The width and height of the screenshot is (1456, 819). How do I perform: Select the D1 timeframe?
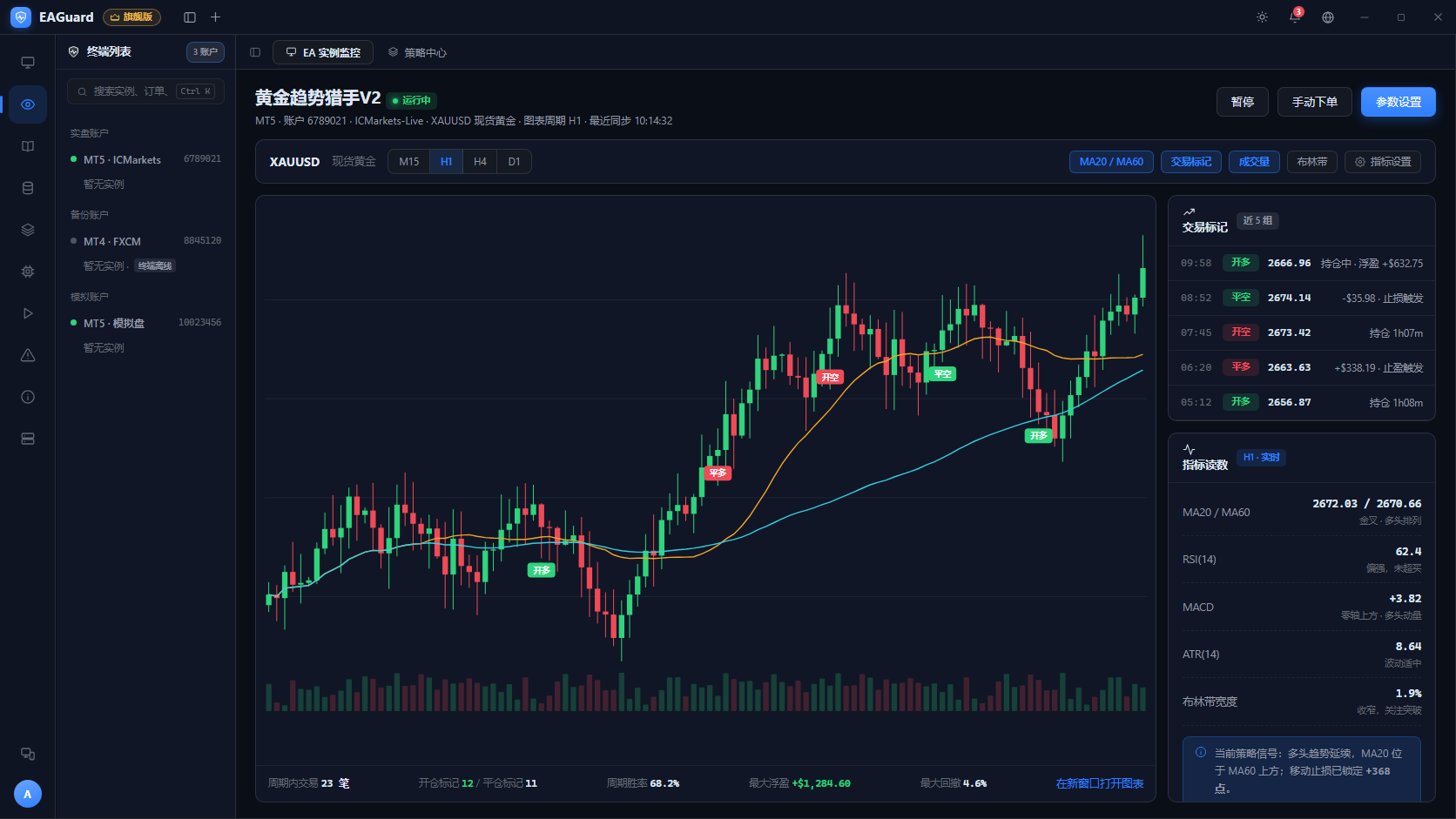click(514, 162)
